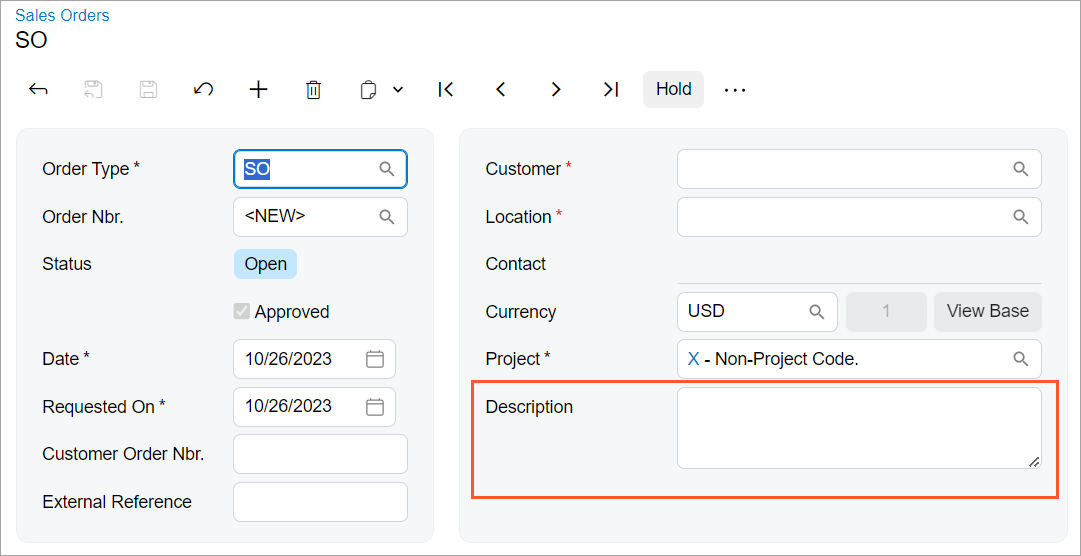Delete the order with the trash icon
1081x556 pixels.
[313, 89]
